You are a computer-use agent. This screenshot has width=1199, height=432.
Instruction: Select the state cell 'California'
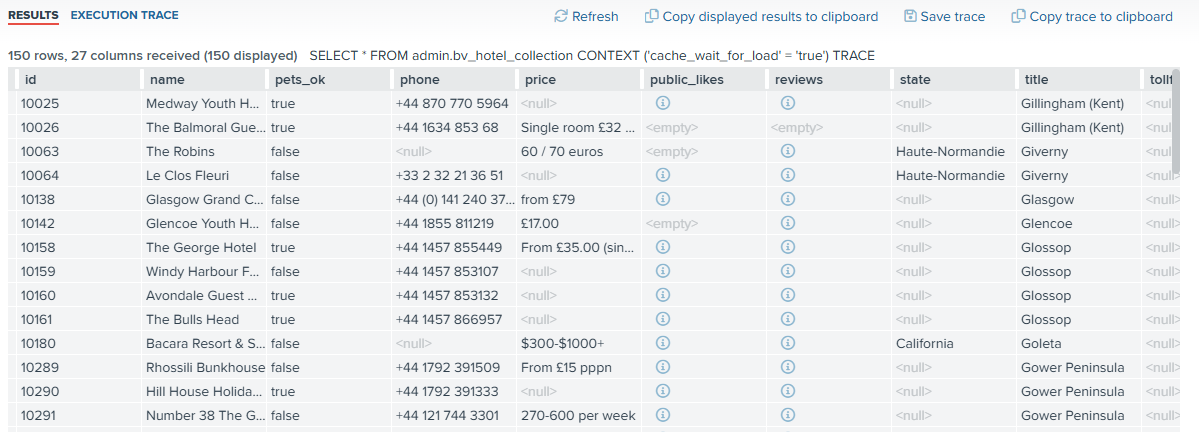pyautogui.click(x=952, y=343)
